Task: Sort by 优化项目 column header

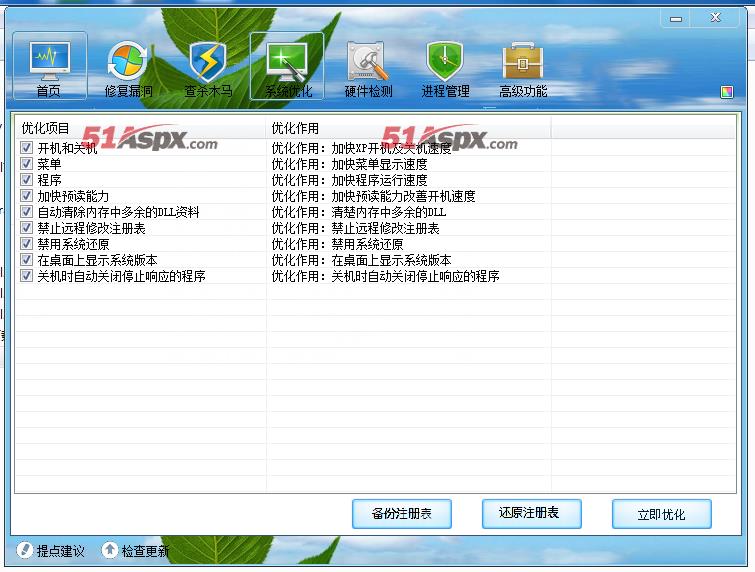Action: click(x=141, y=128)
